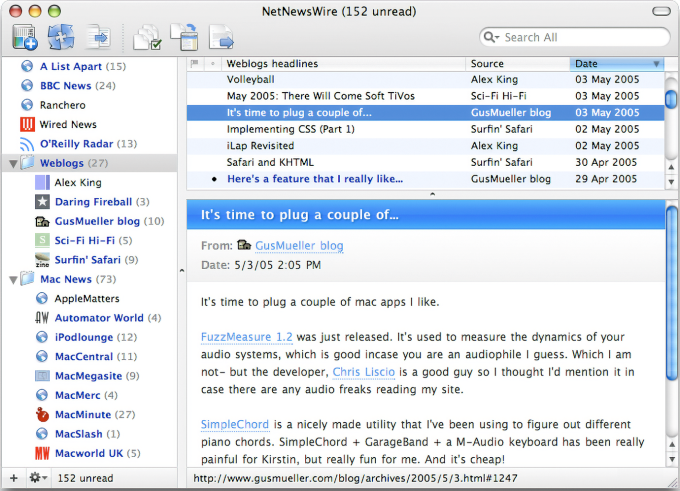This screenshot has height=491, width=680.
Task: Click the headline list scroll up arrow
Action: point(671,167)
